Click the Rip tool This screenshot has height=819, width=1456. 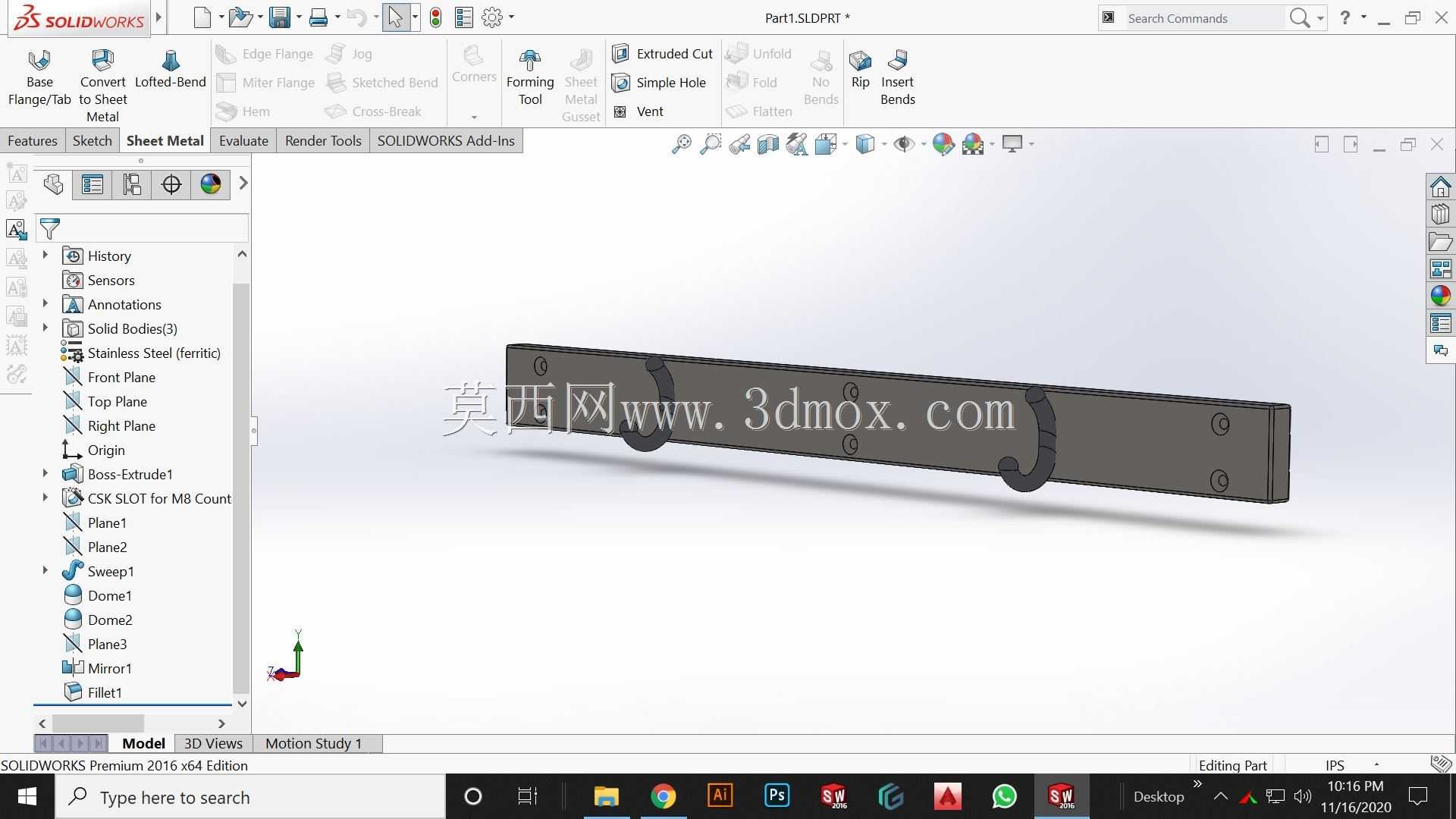click(860, 69)
